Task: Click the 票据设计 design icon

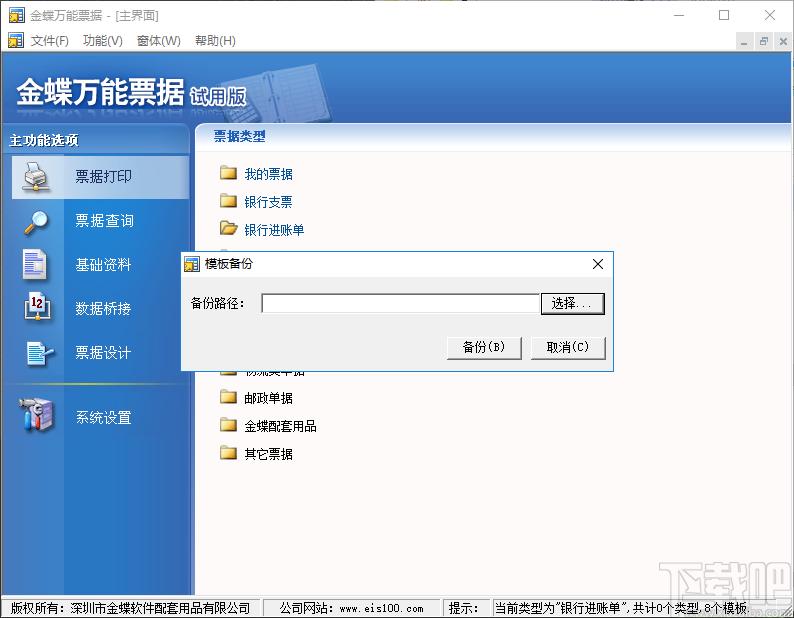Action: pos(39,353)
